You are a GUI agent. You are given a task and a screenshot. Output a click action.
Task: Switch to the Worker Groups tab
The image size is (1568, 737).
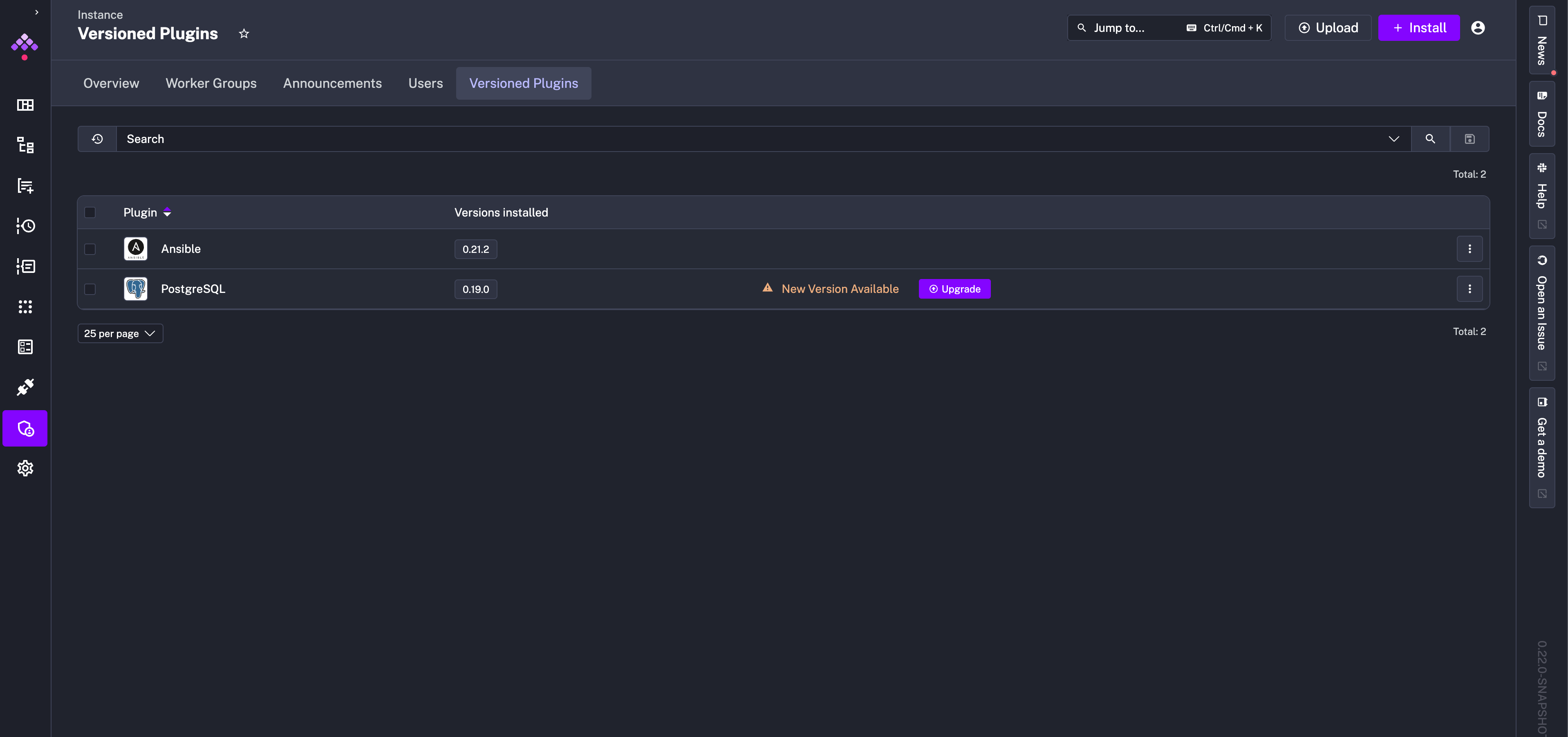(211, 83)
